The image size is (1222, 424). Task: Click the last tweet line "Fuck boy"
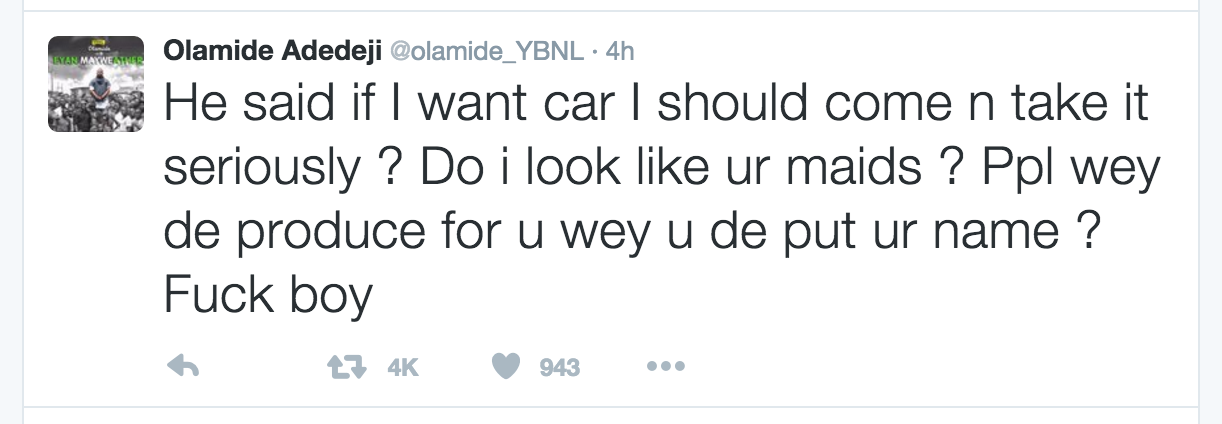[x=268, y=296]
